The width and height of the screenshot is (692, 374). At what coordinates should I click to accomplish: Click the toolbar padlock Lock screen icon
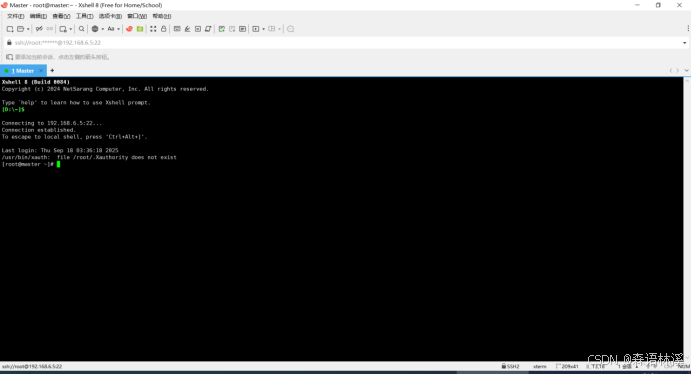pos(164,29)
